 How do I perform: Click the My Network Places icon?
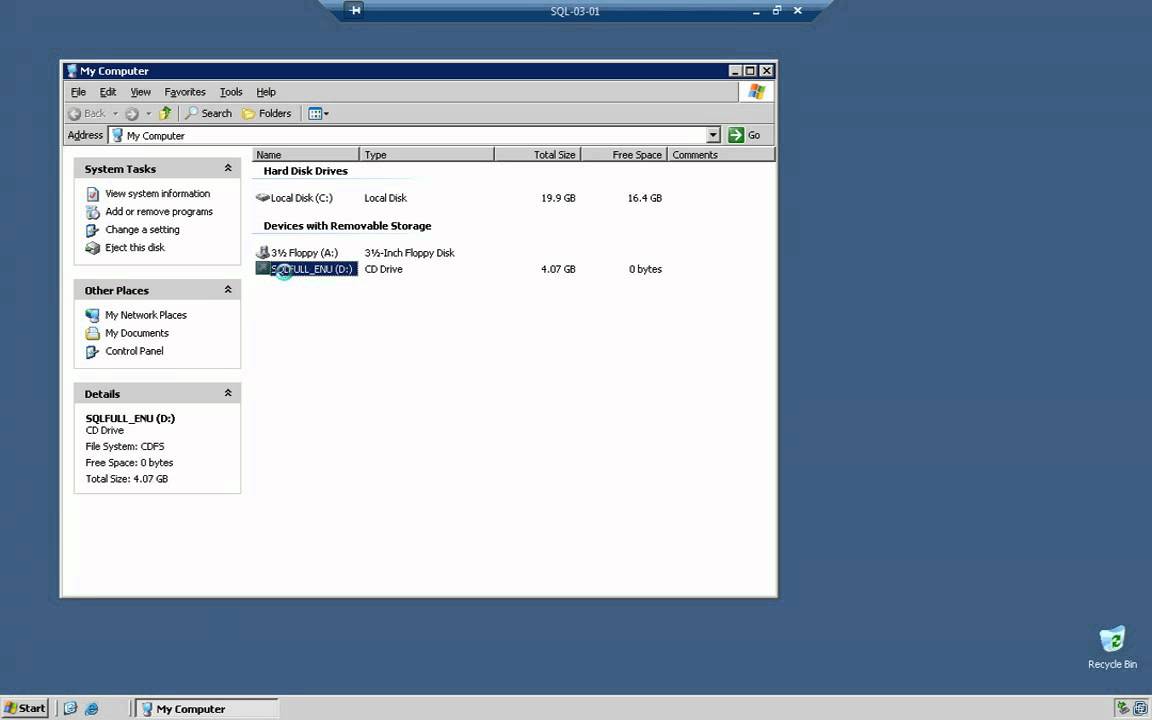93,315
